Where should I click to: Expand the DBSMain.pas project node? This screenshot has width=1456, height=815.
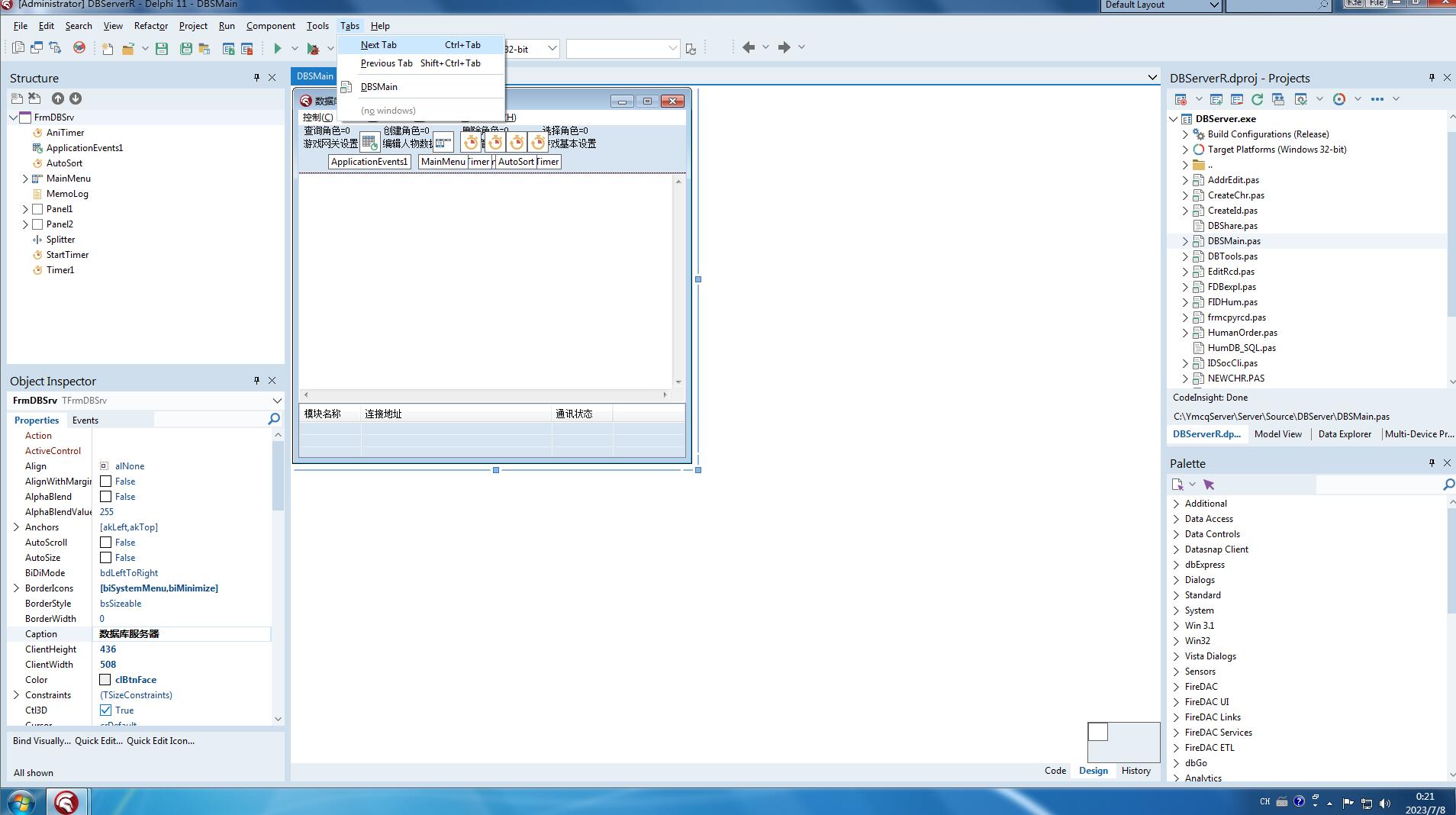coord(1185,241)
